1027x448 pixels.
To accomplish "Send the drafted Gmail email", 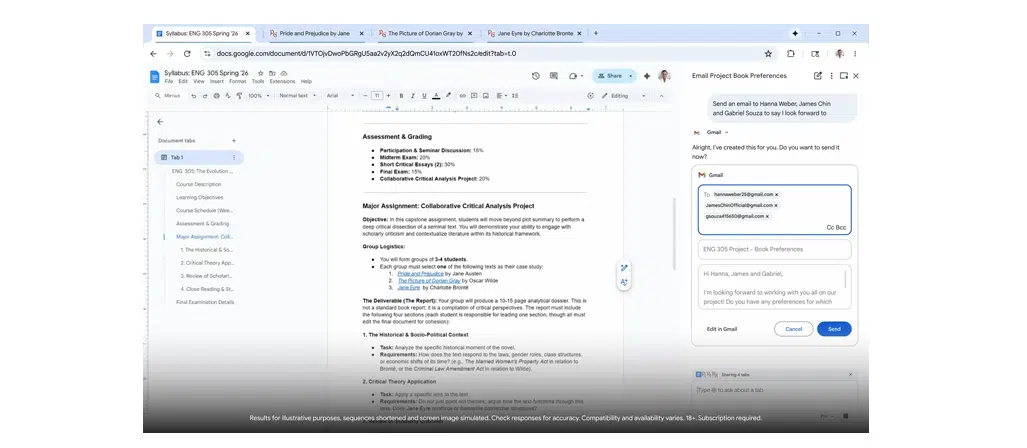I will pyautogui.click(x=834, y=329).
